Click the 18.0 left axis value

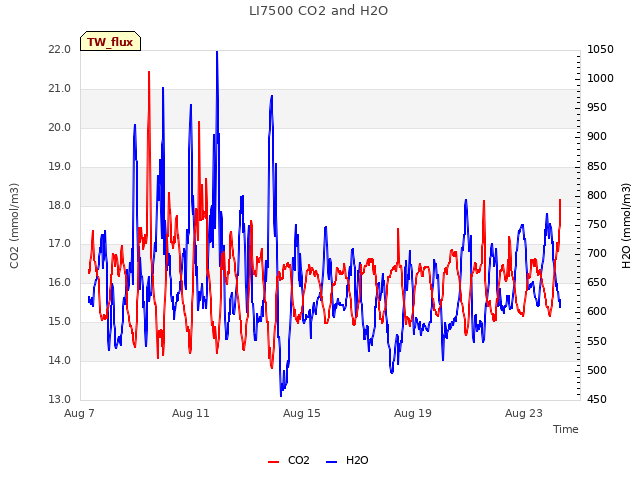coord(60,205)
